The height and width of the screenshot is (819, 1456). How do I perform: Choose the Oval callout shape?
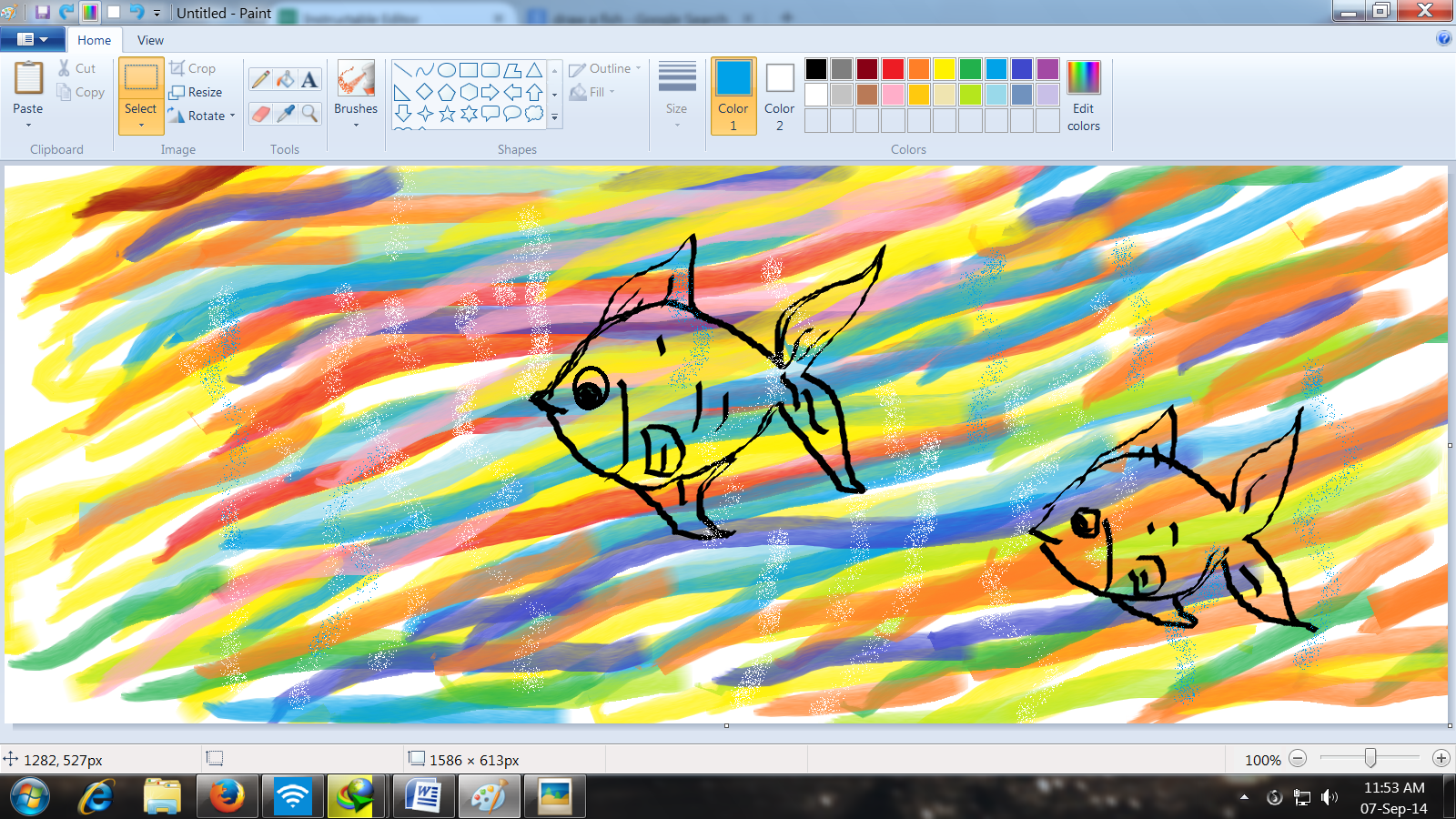[512, 114]
